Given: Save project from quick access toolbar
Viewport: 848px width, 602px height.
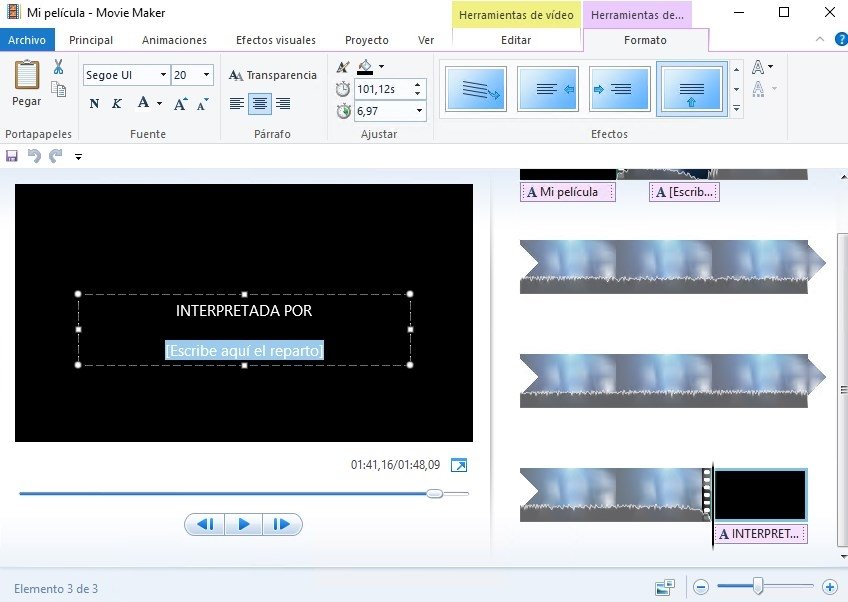Looking at the screenshot, I should pyautogui.click(x=11, y=156).
